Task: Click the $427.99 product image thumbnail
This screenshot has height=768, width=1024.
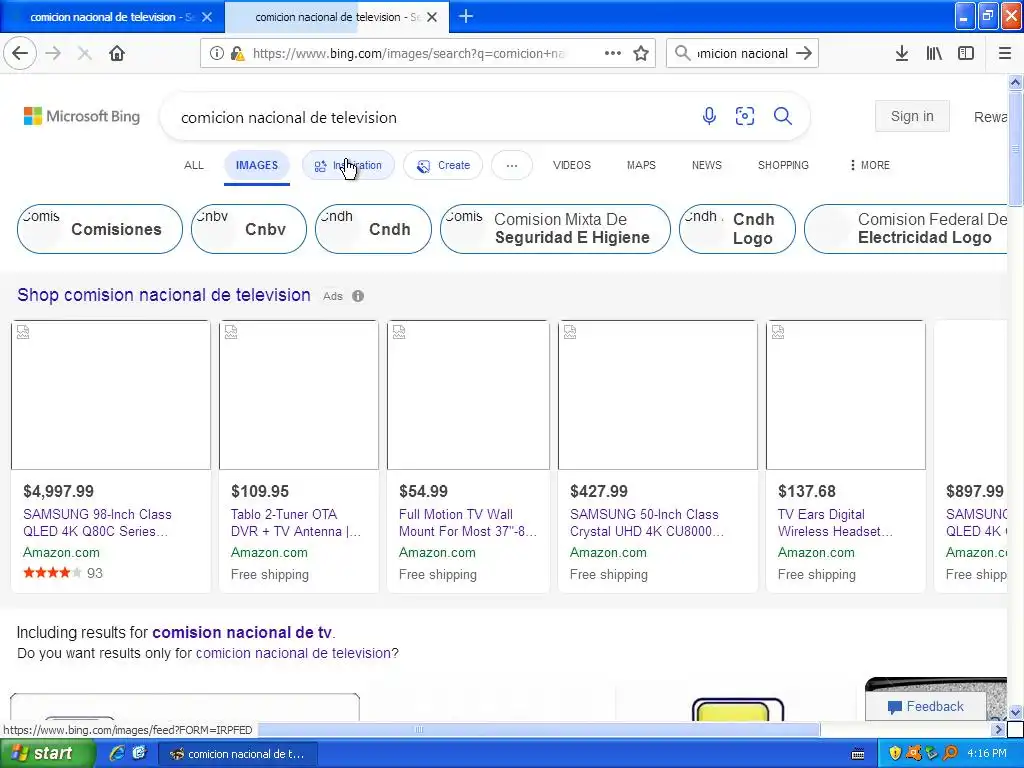Action: click(658, 394)
